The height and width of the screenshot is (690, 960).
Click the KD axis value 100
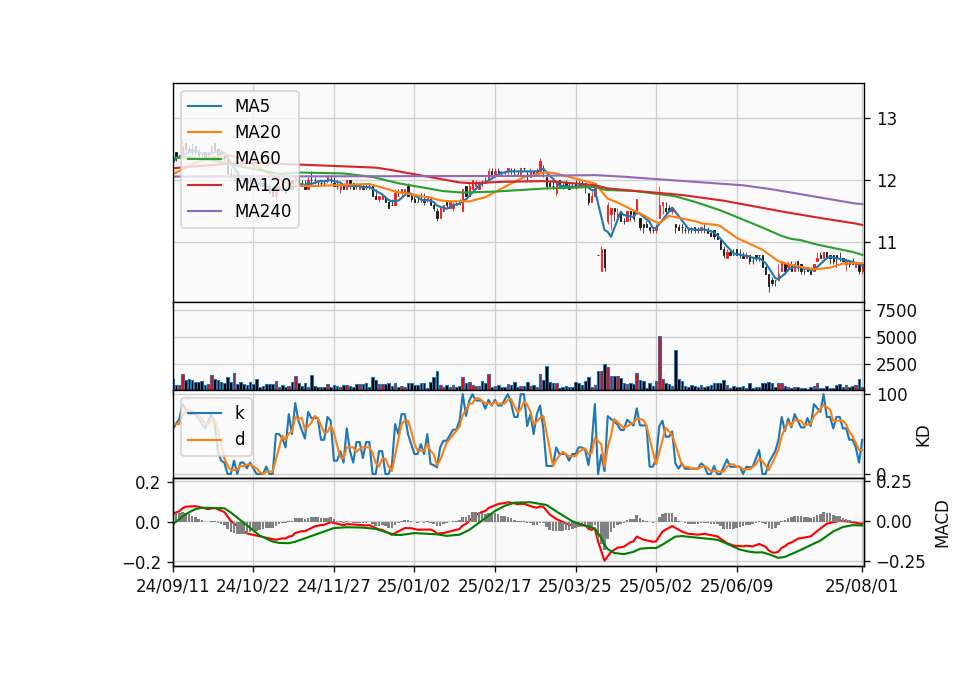click(x=892, y=395)
